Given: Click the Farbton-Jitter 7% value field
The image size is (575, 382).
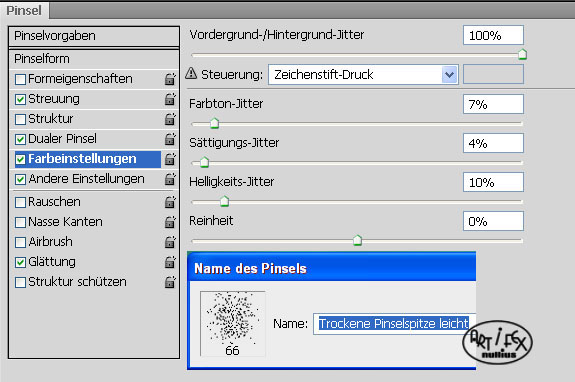Looking at the screenshot, I should click(x=493, y=104).
